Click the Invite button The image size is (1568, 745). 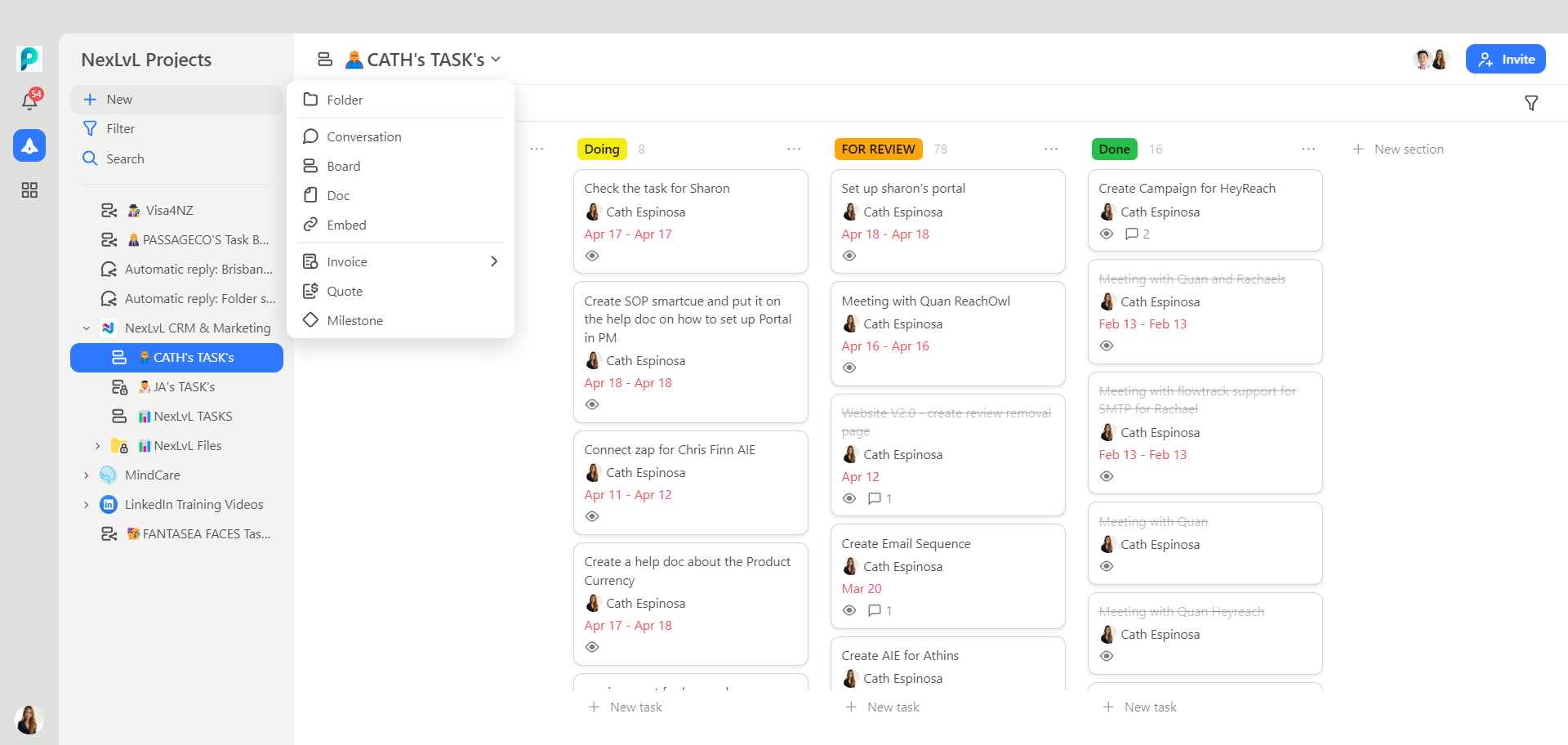(x=1505, y=59)
